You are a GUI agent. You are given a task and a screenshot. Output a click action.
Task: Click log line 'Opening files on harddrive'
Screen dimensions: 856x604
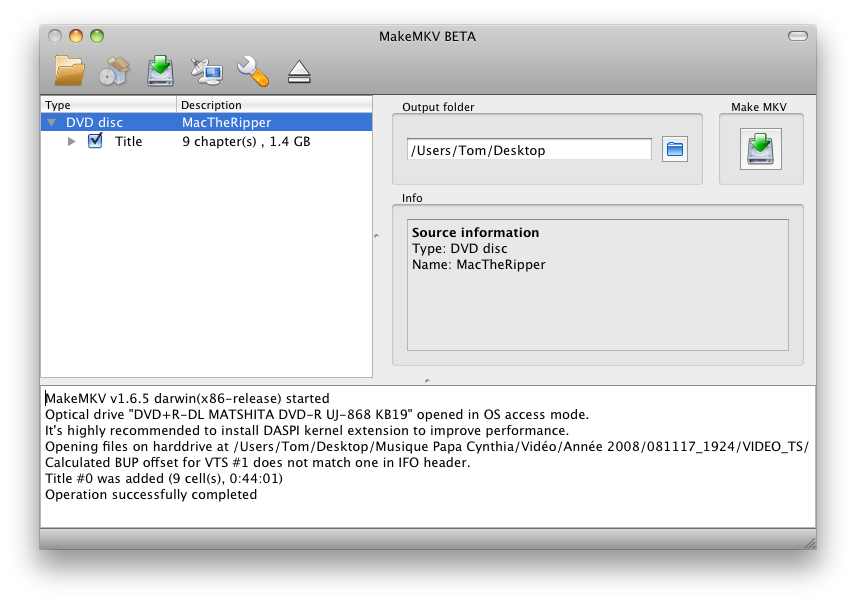[x=427, y=446]
